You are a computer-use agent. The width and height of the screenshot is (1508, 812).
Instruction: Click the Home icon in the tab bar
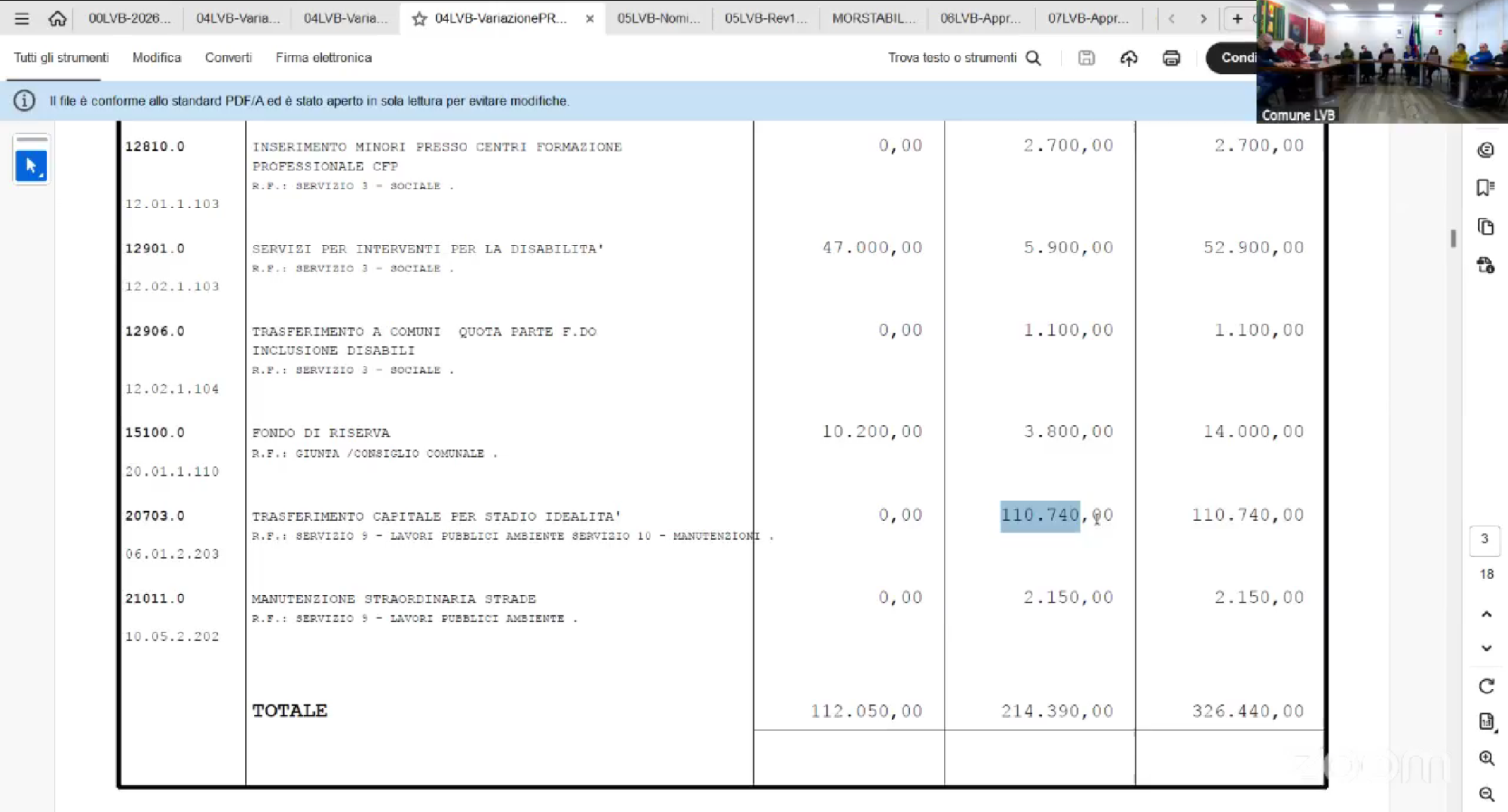click(x=57, y=19)
